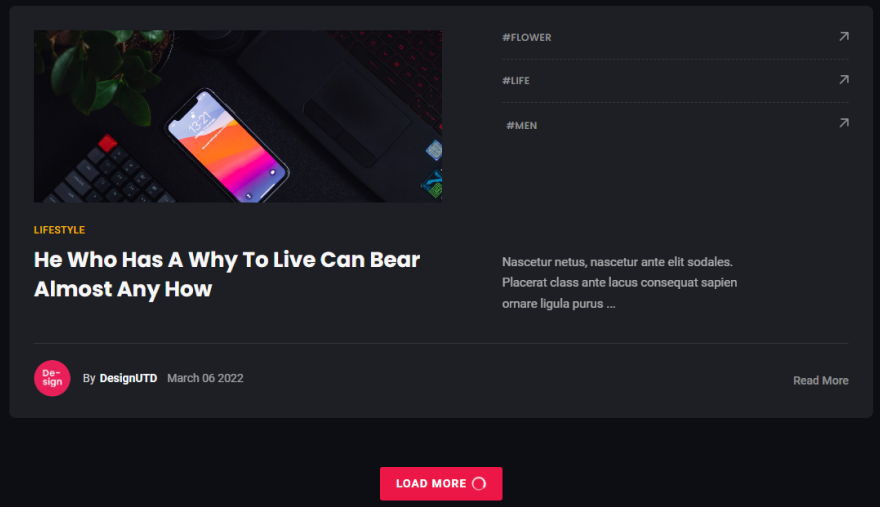
Task: Click the excerpt starting 'Nascetur netus'
Action: click(620, 282)
